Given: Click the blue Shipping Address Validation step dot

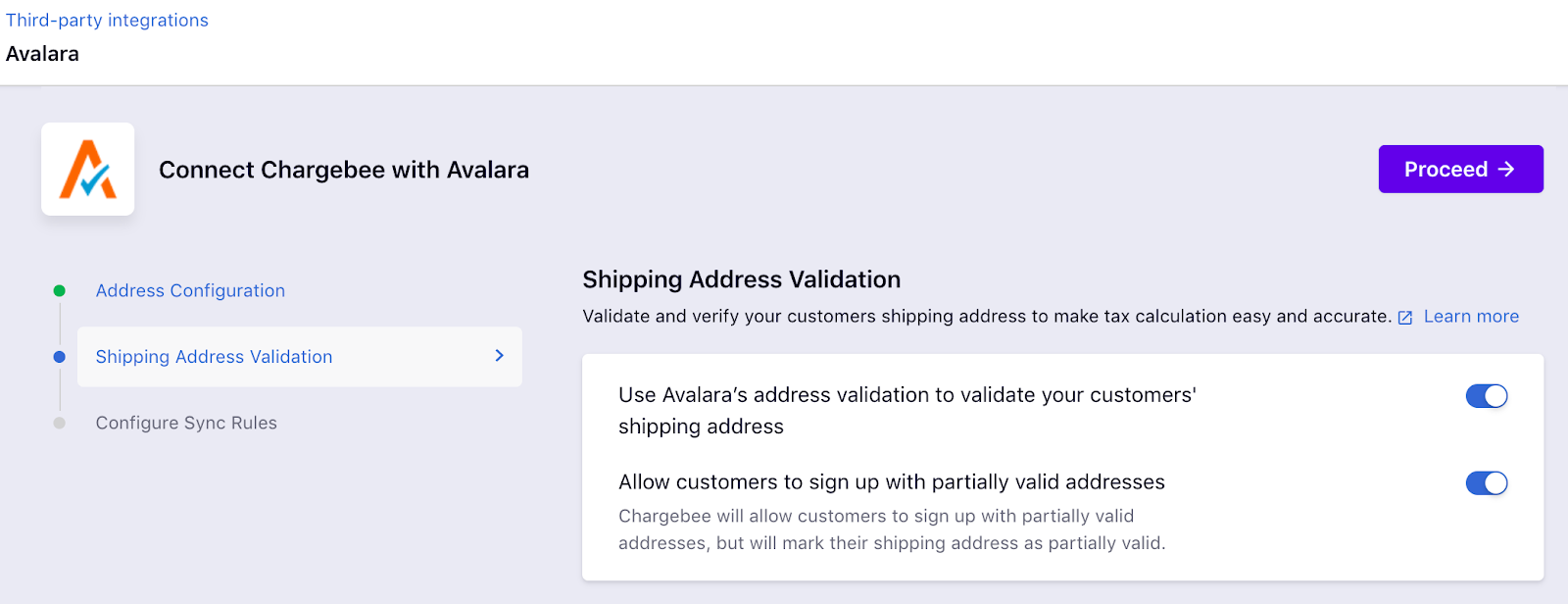Looking at the screenshot, I should [60, 357].
